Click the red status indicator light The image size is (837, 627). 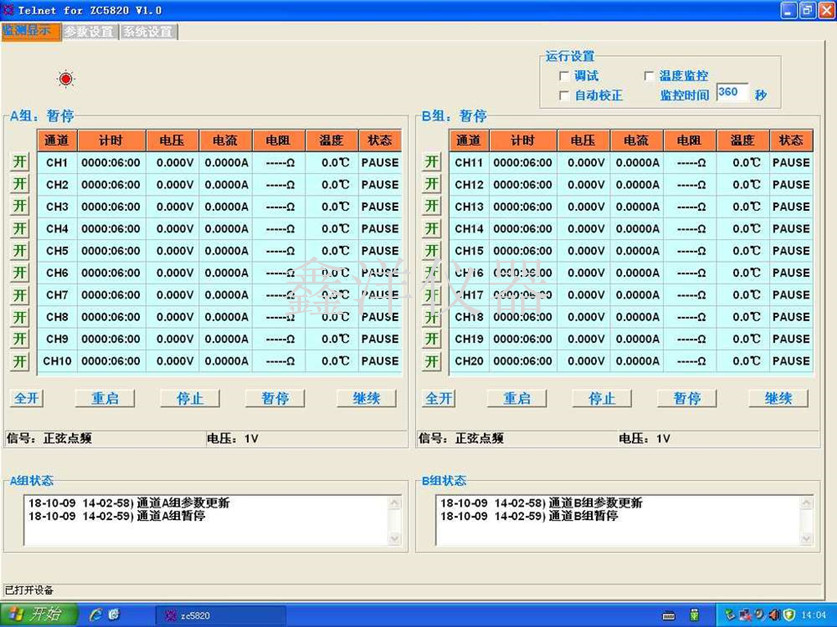point(66,79)
